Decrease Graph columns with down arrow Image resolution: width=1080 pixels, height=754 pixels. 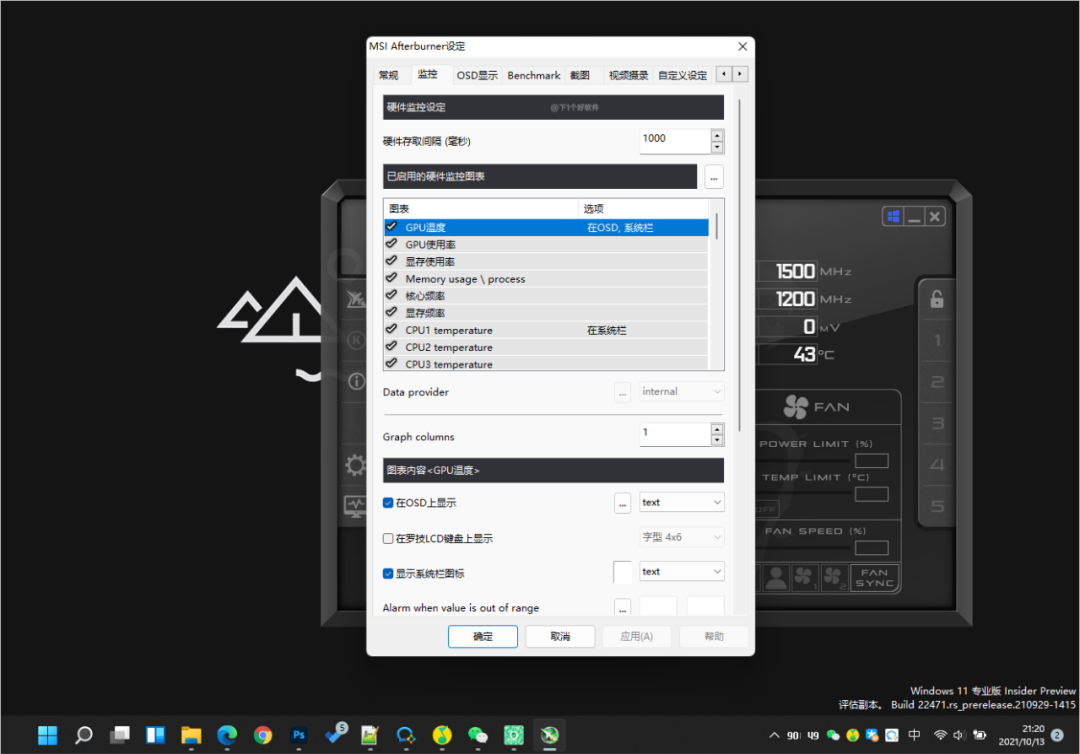coord(717,441)
